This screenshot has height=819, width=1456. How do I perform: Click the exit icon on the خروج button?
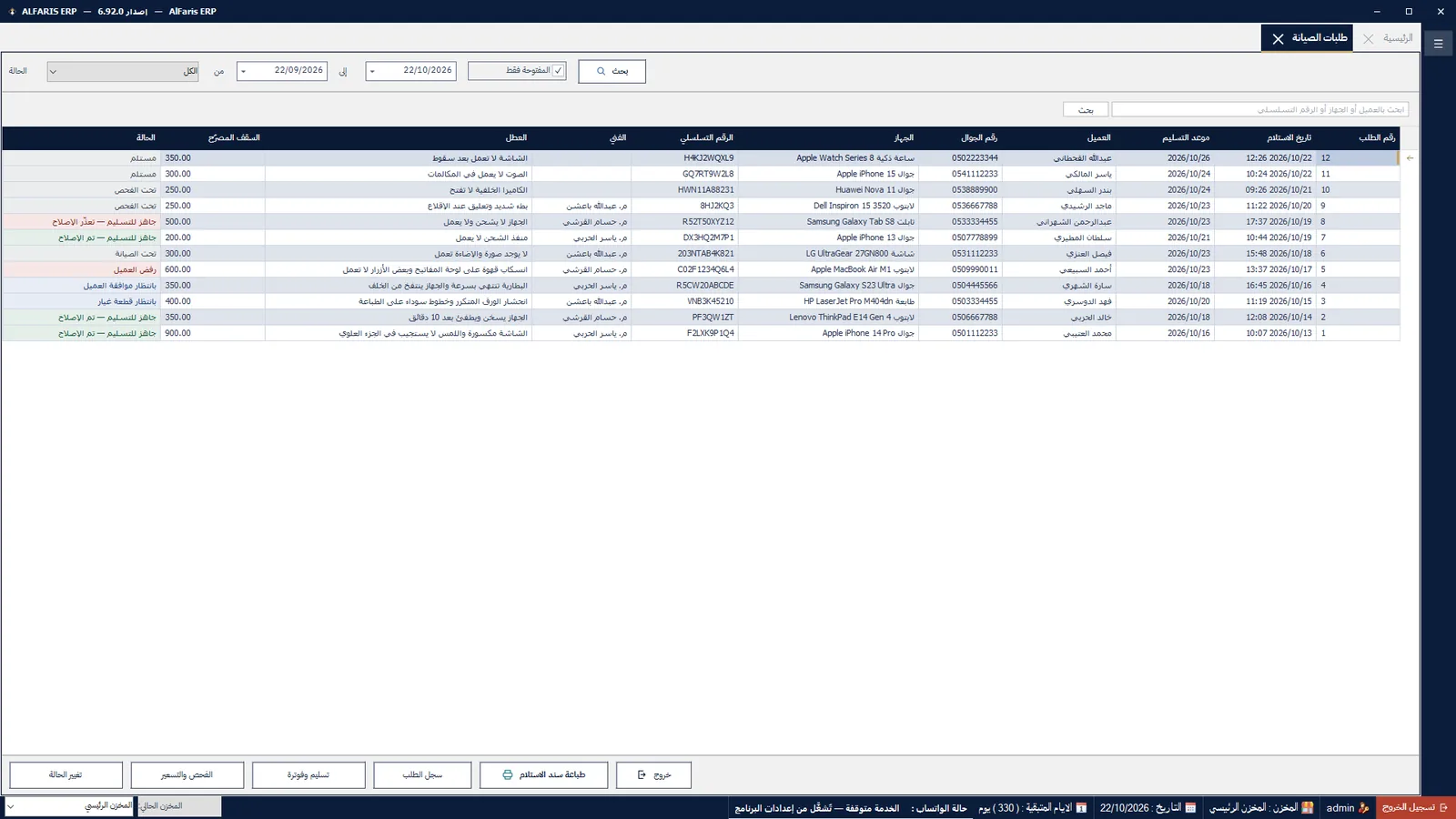point(642,774)
